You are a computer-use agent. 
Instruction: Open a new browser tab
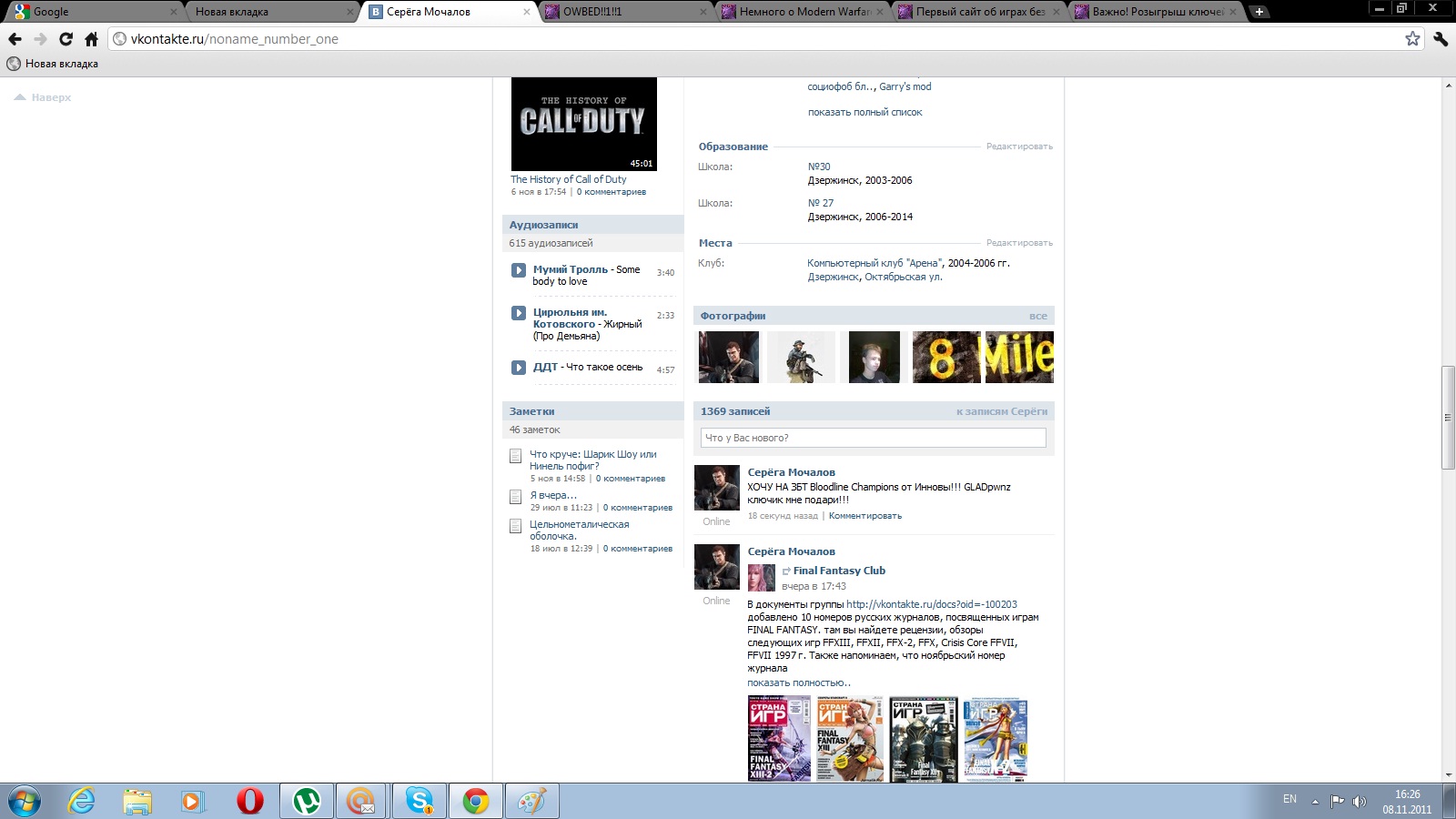pyautogui.click(x=1259, y=12)
